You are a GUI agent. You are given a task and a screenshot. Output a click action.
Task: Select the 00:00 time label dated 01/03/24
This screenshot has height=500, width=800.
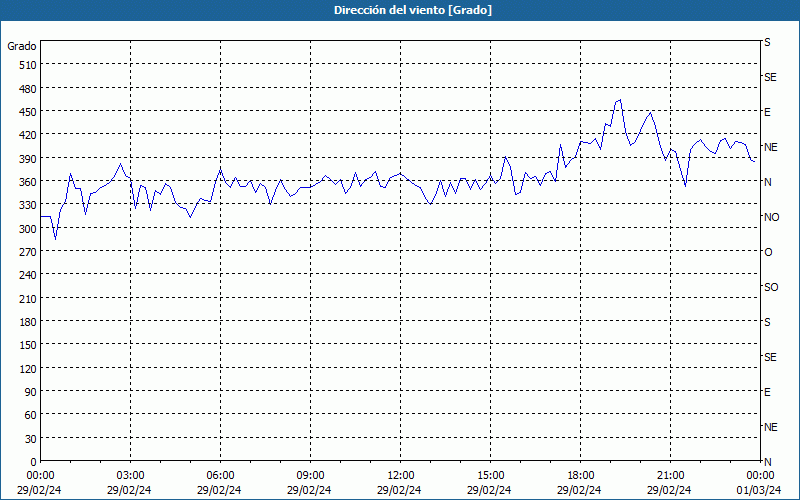(760, 476)
